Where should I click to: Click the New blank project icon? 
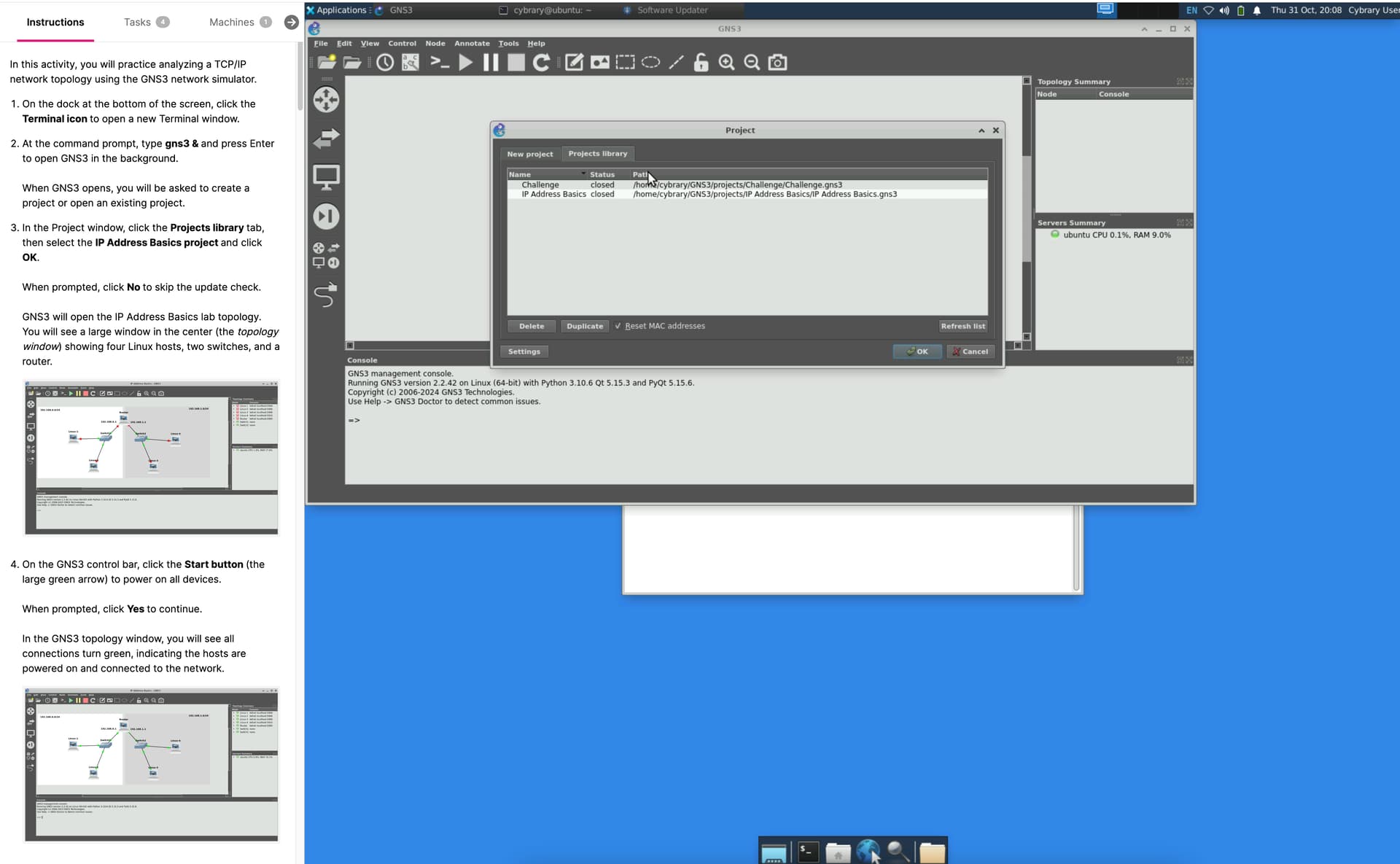click(x=326, y=63)
